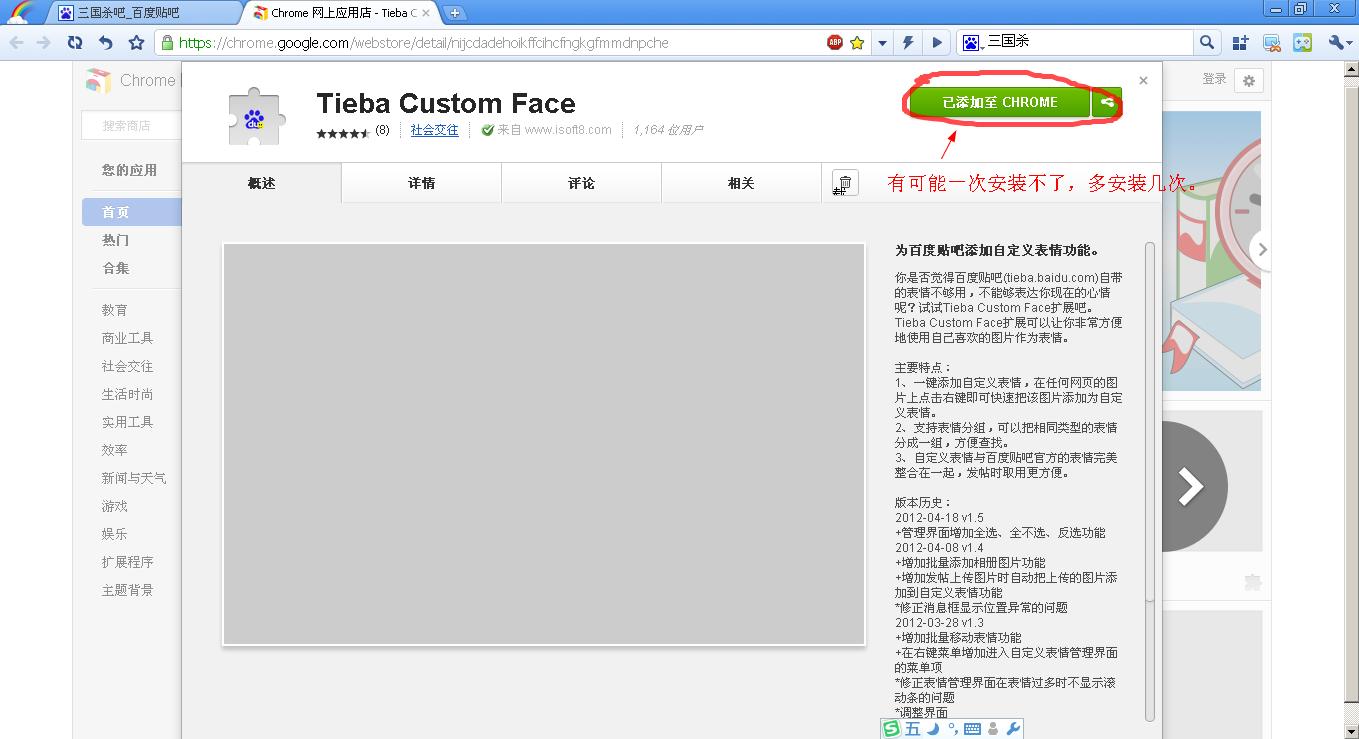Screen dimensions: 1359x739
Task: Open the 社会交往 sidebar category
Action: pyautogui.click(x=127, y=366)
